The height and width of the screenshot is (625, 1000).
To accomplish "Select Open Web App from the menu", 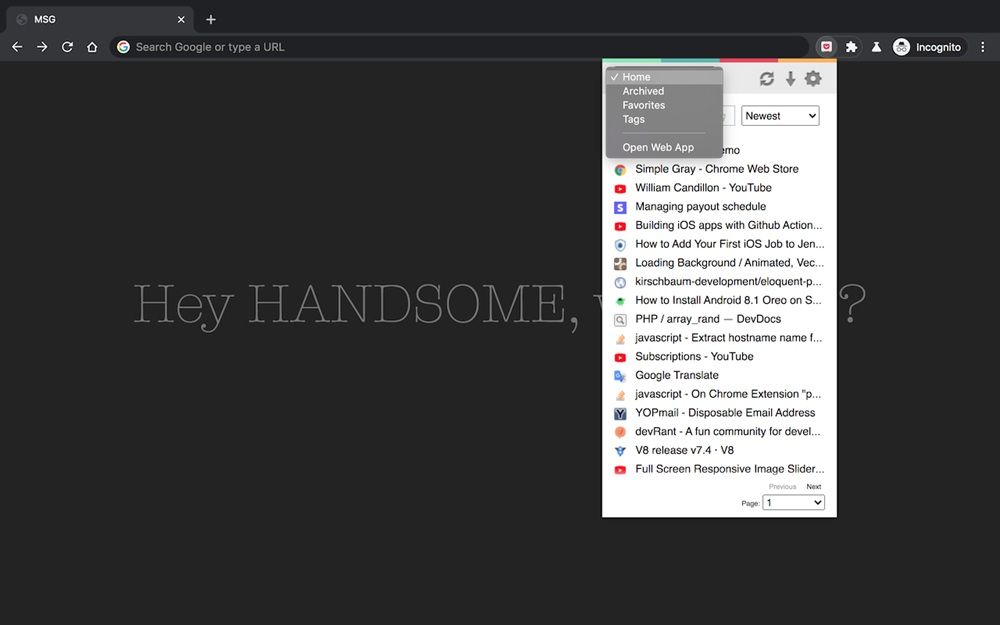I will pos(658,146).
